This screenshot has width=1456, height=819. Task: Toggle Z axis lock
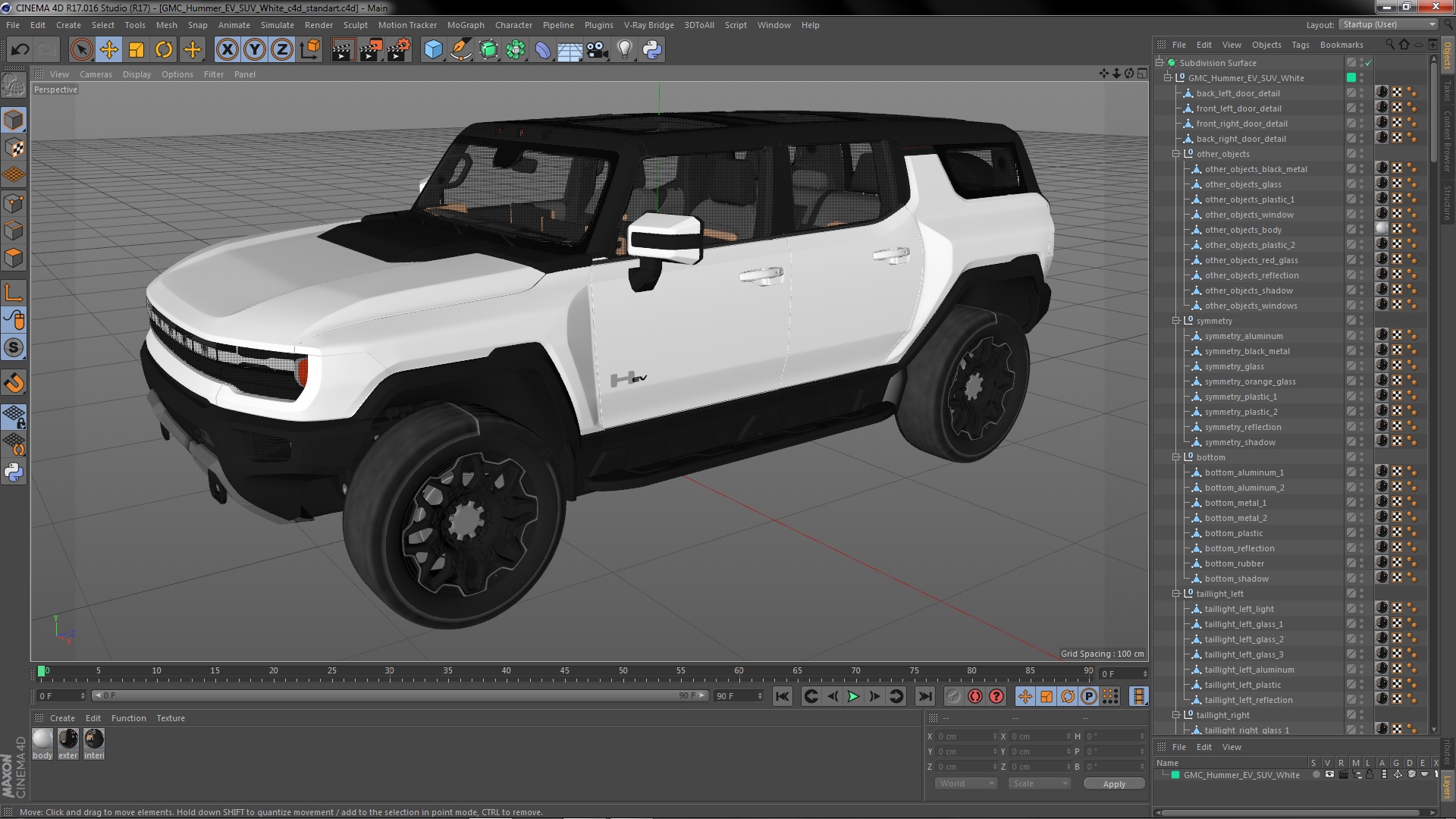point(282,50)
